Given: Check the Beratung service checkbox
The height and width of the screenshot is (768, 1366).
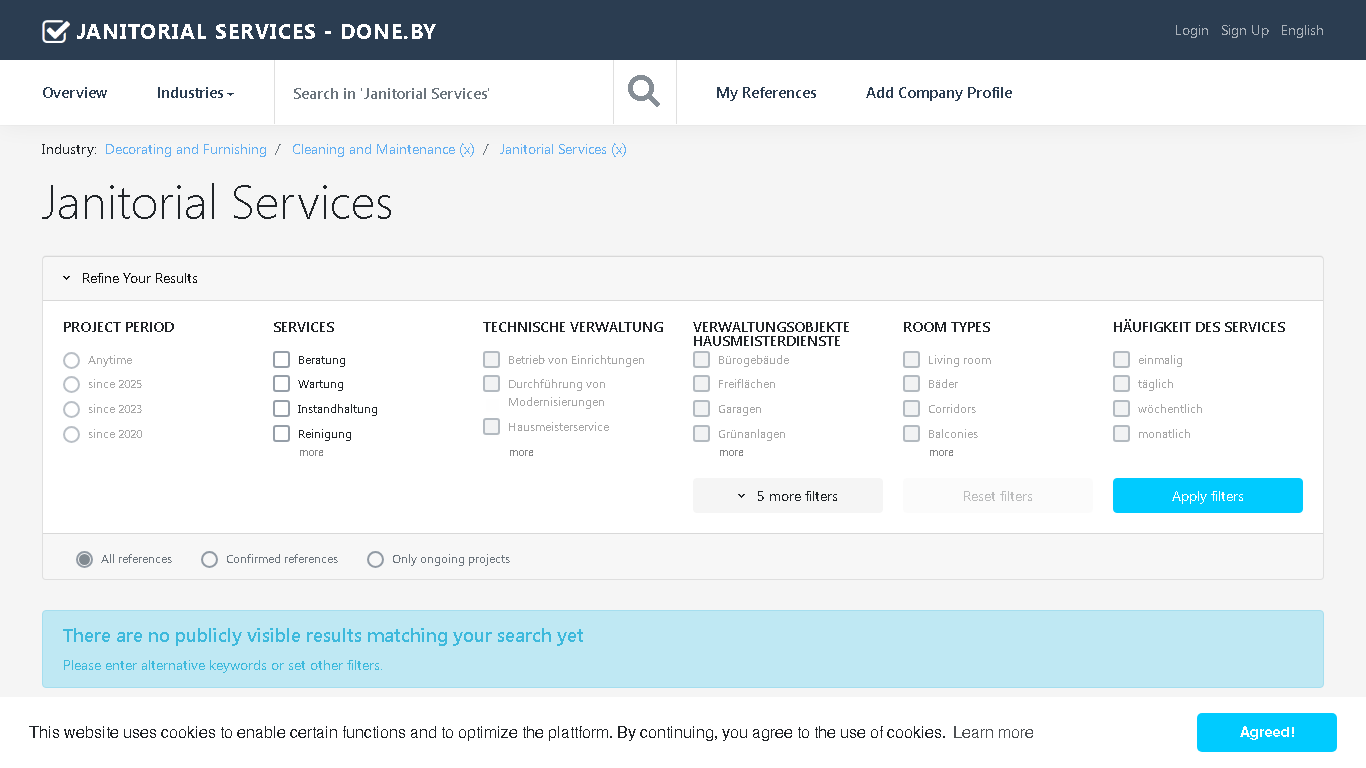Looking at the screenshot, I should pyautogui.click(x=281, y=359).
